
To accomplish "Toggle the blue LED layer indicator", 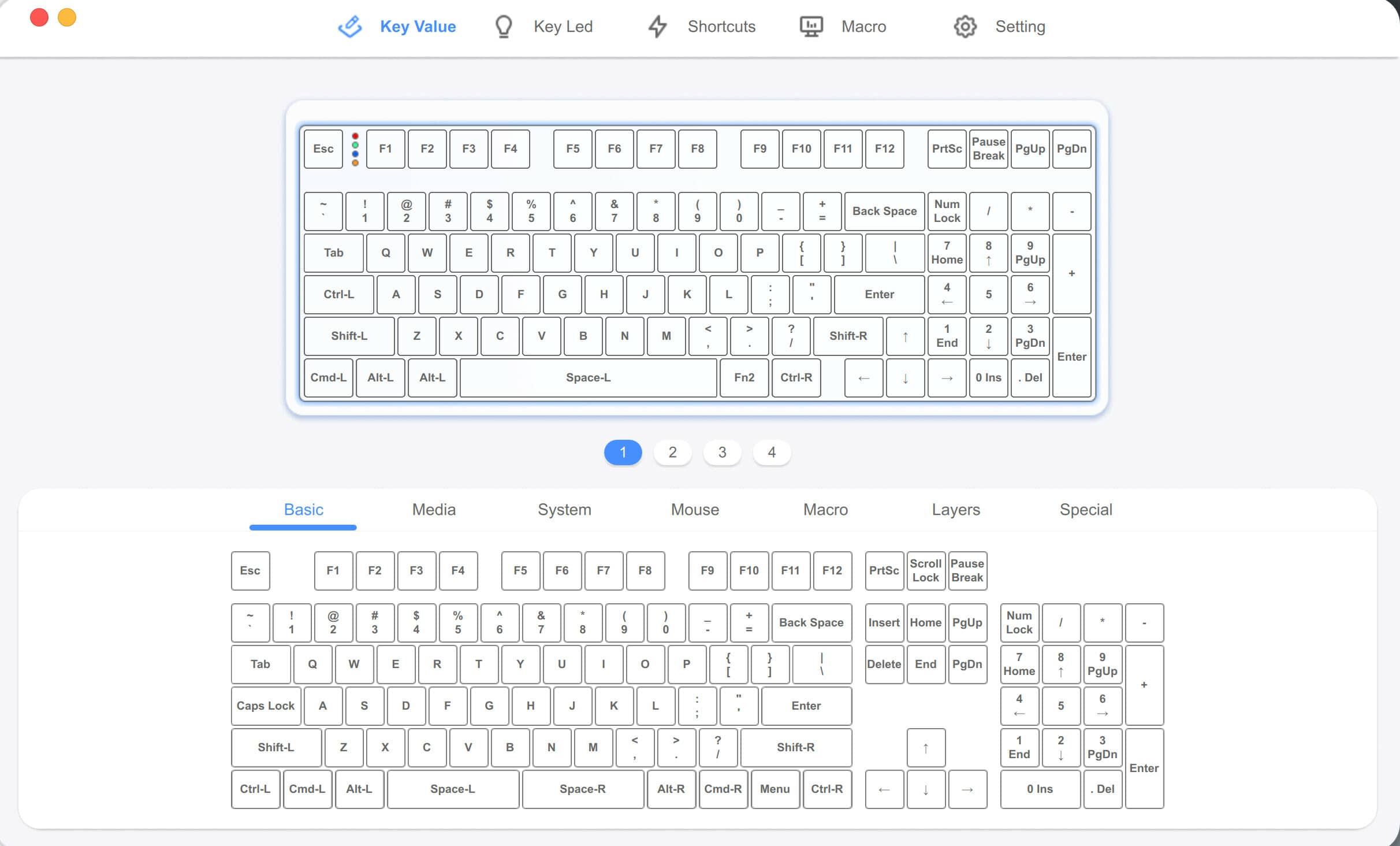I will click(355, 153).
